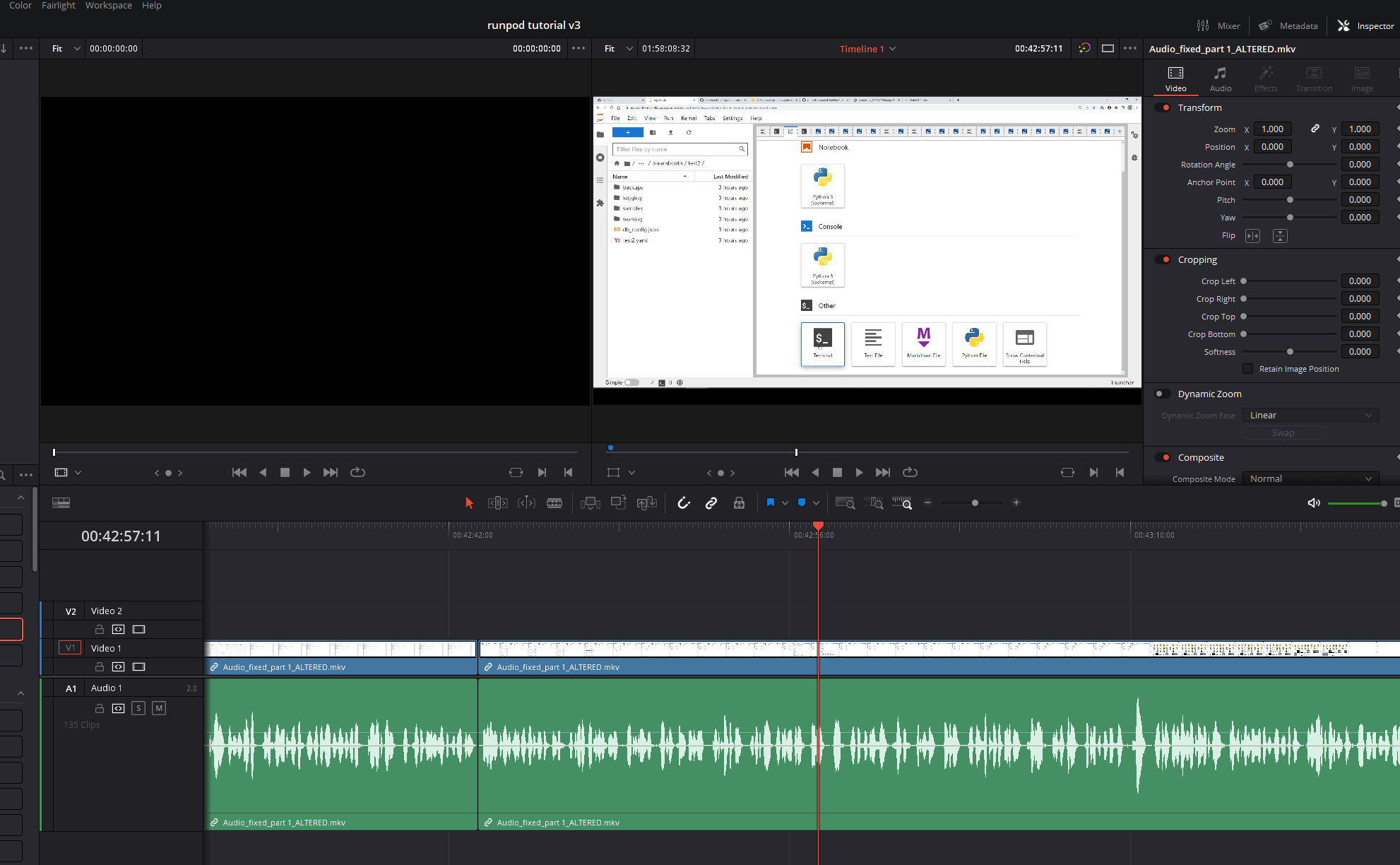Select the Trim edit mode tool

coord(498,502)
